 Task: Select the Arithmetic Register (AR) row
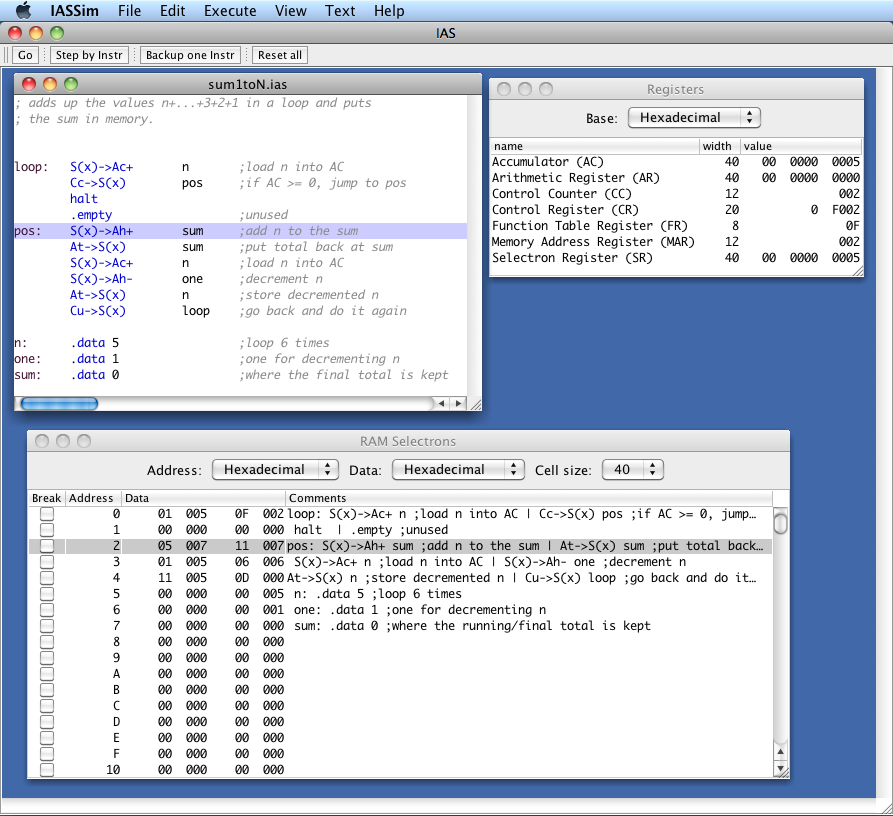coord(675,178)
